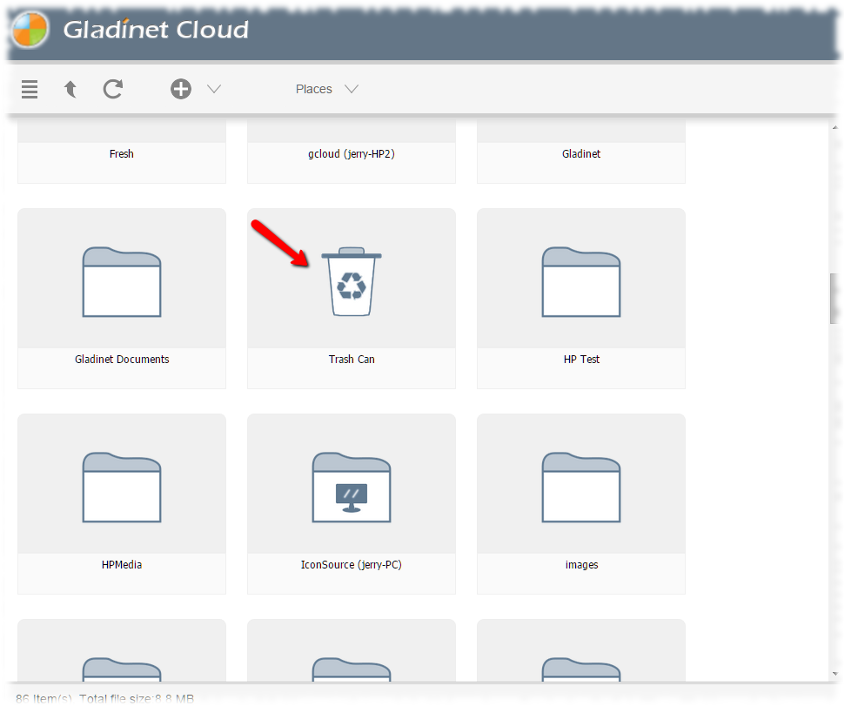
Task: Select the Fresh folder label
Action: [122, 154]
